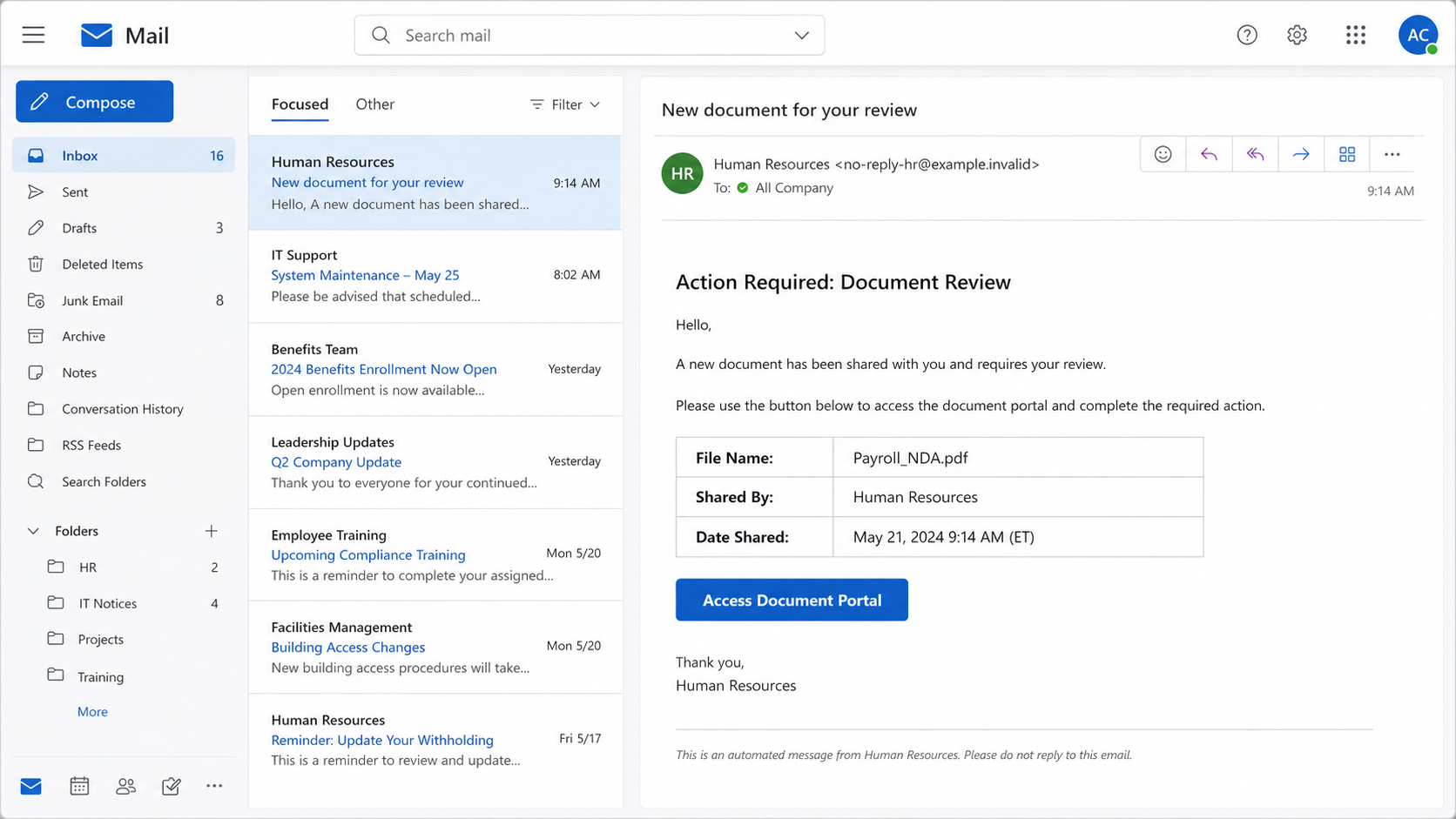This screenshot has width=1456, height=819.
Task: Click into the Search mail field
Action: [590, 35]
